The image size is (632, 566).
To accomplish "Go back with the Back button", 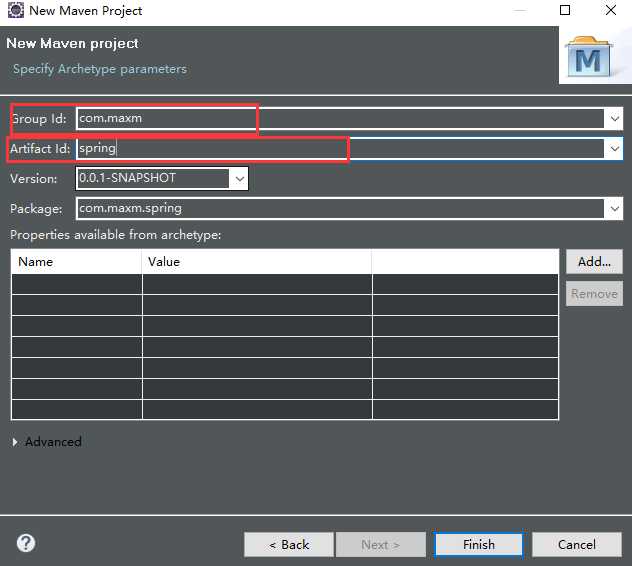I will (x=289, y=545).
